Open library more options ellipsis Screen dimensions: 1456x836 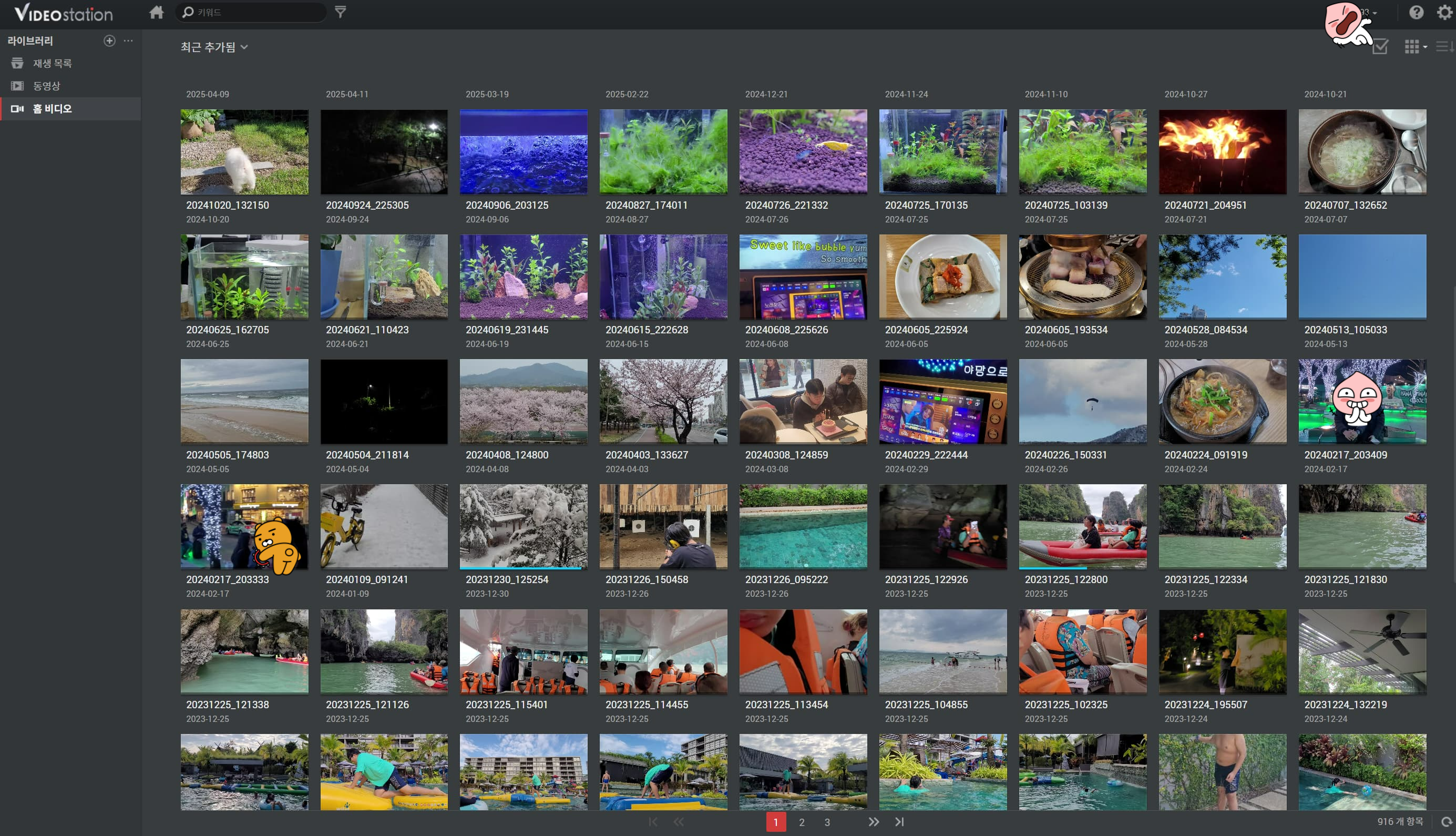click(128, 41)
